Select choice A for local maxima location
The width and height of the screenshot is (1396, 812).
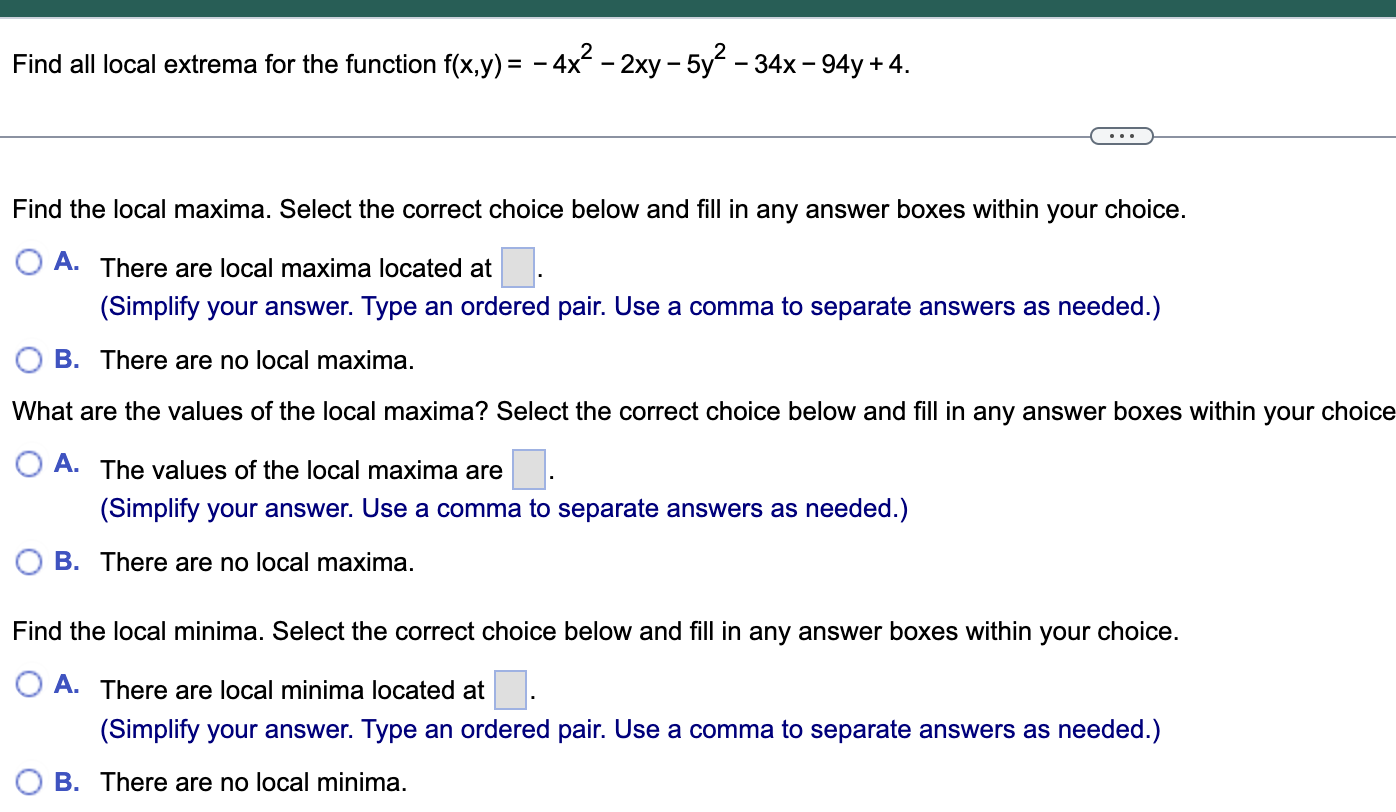pos(28,261)
